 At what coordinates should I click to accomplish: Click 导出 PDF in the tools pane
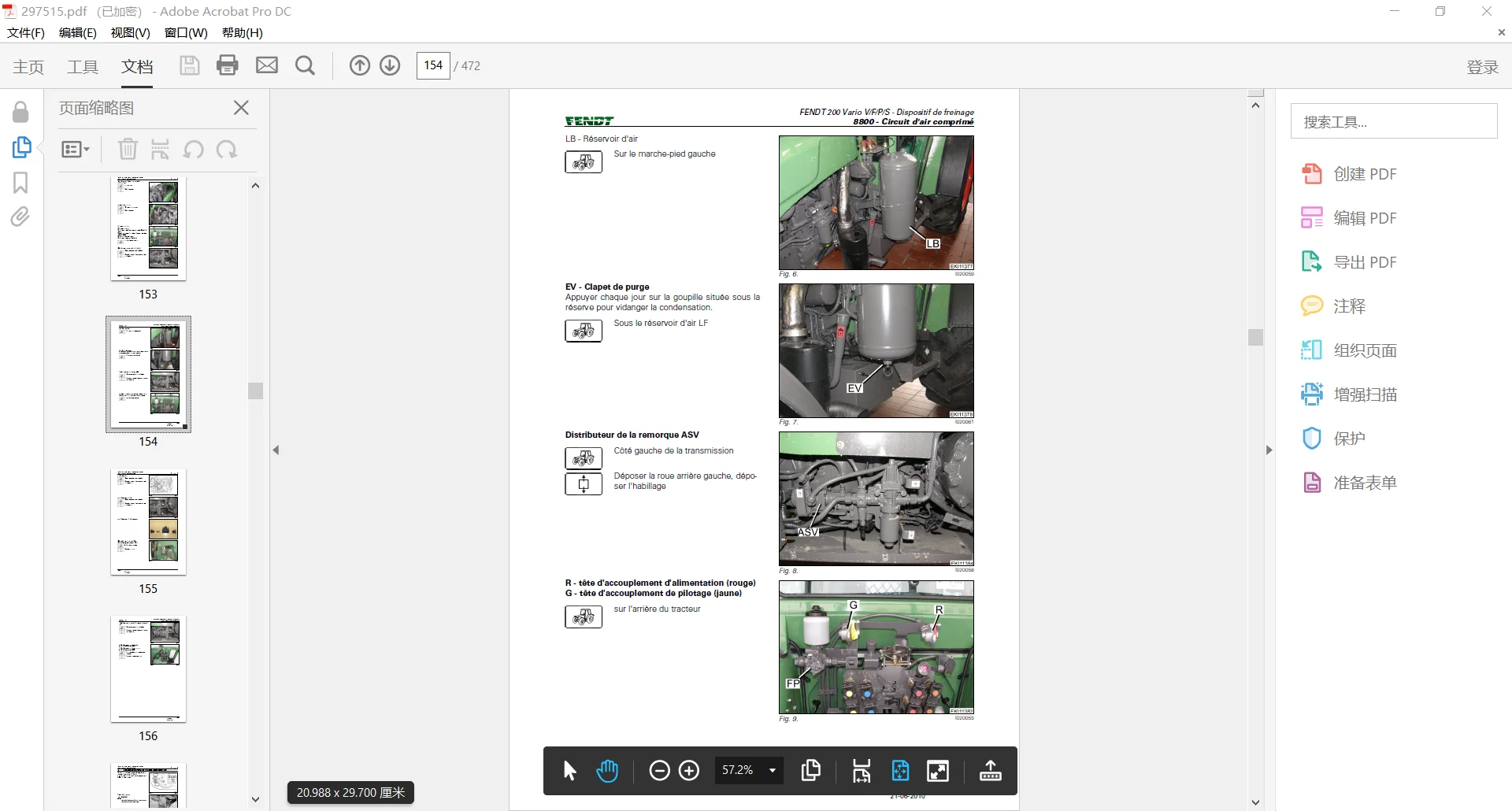point(1365,262)
